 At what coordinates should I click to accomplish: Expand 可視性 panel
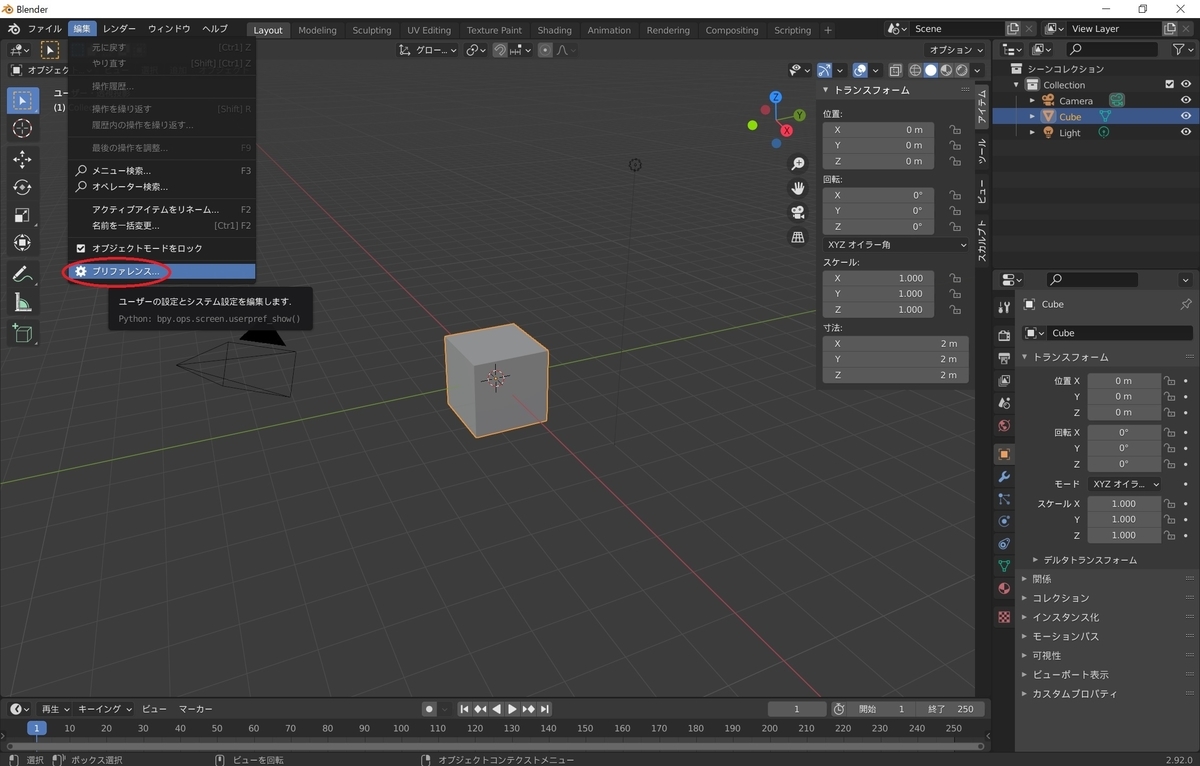coord(1046,655)
